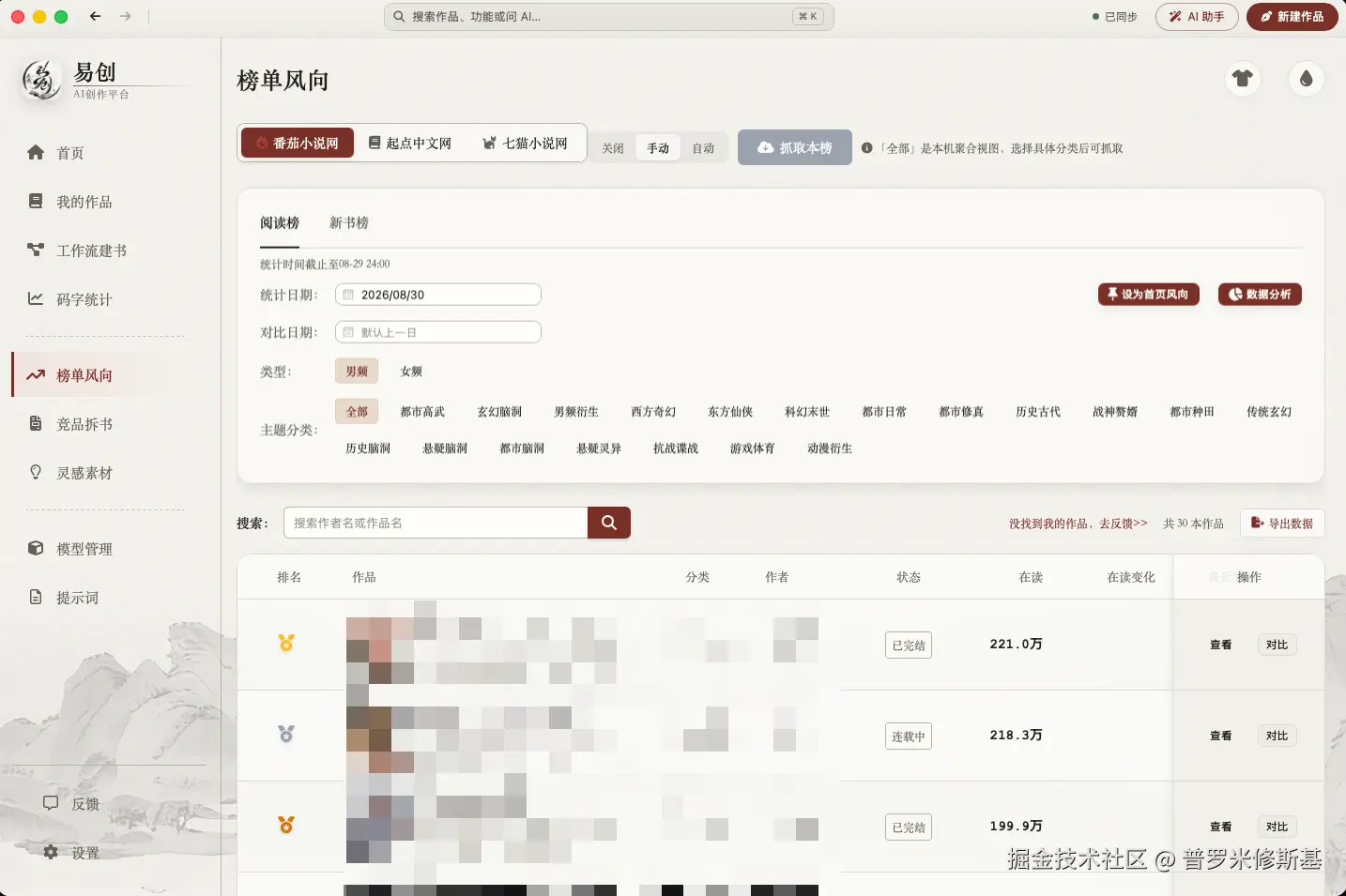
Task: Open 数据分析 button
Action: click(1260, 295)
